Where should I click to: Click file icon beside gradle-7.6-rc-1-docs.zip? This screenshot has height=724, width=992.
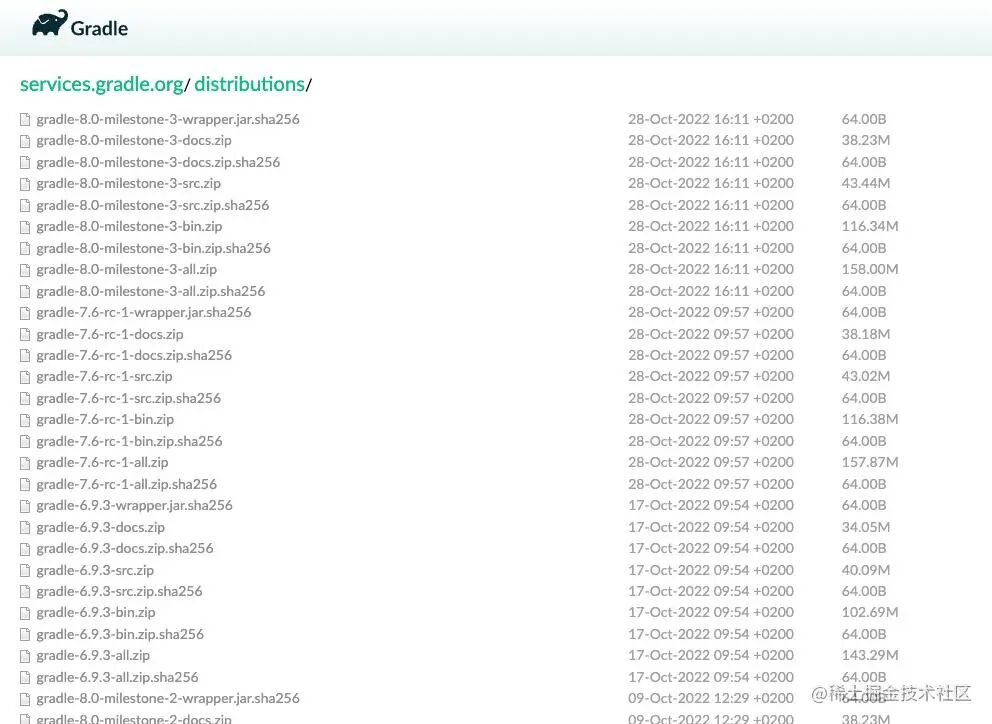coord(25,335)
